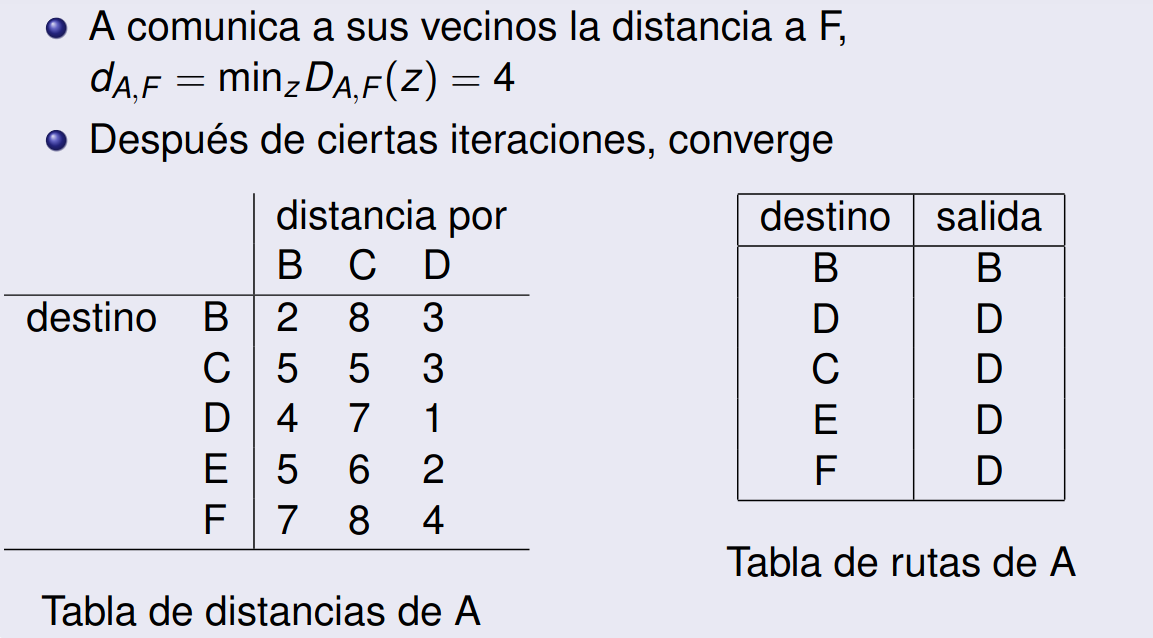Click distance value 8 in destination B row
The width and height of the screenshot is (1153, 638).
tap(359, 319)
